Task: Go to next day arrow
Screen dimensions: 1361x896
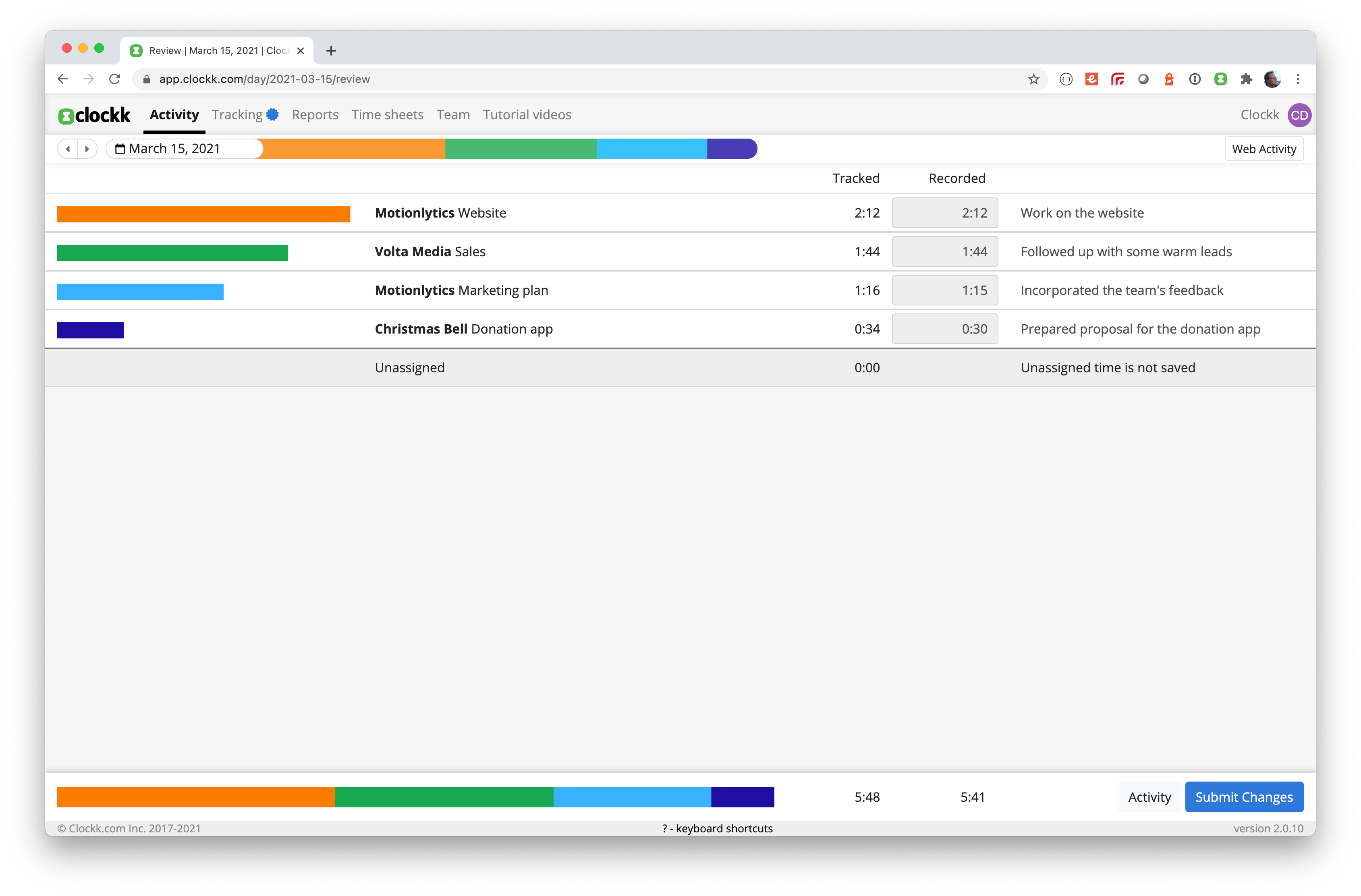Action: [x=87, y=149]
